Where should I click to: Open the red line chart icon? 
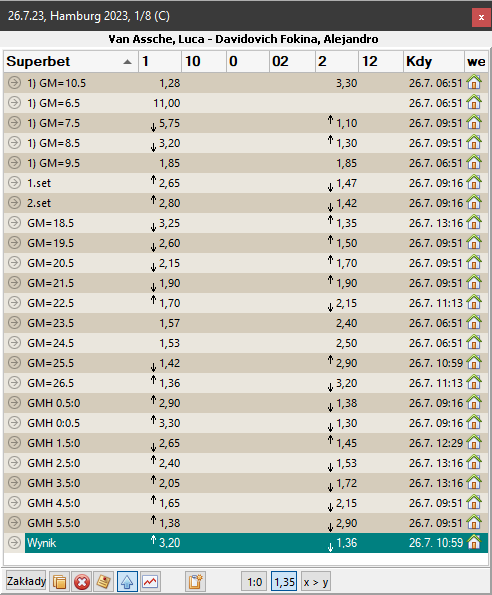[x=150, y=581]
